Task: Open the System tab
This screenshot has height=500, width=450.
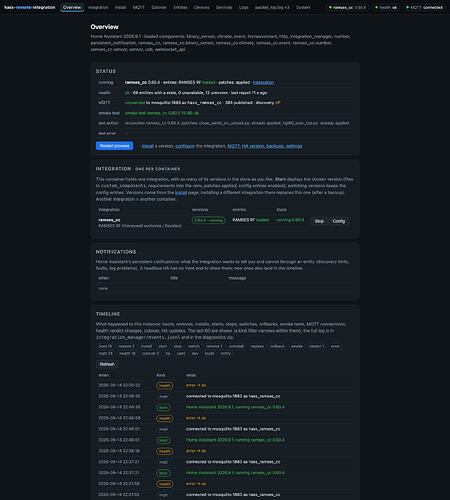Action: [x=303, y=7]
